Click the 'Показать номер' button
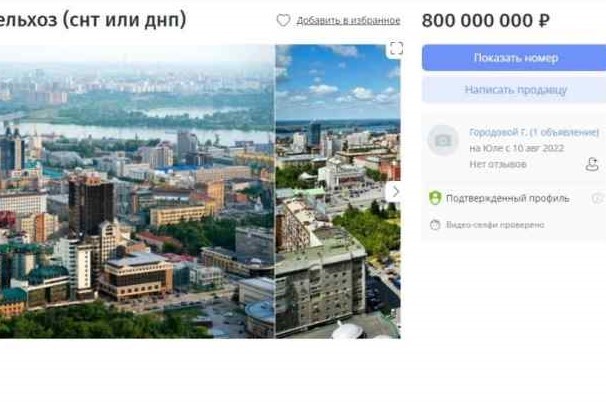The height and width of the screenshot is (404, 606). [516, 58]
